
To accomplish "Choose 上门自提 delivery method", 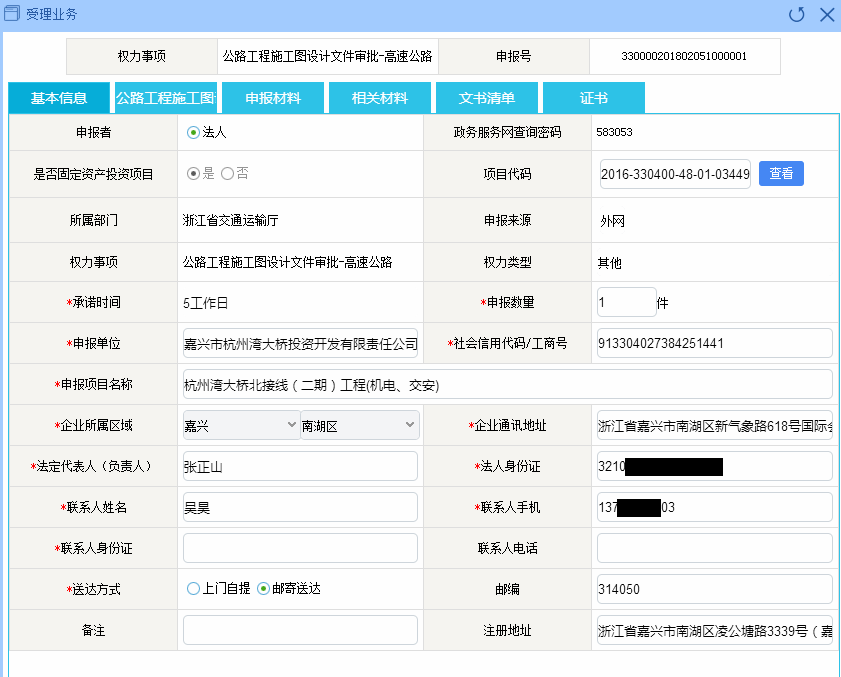I will [x=193, y=589].
